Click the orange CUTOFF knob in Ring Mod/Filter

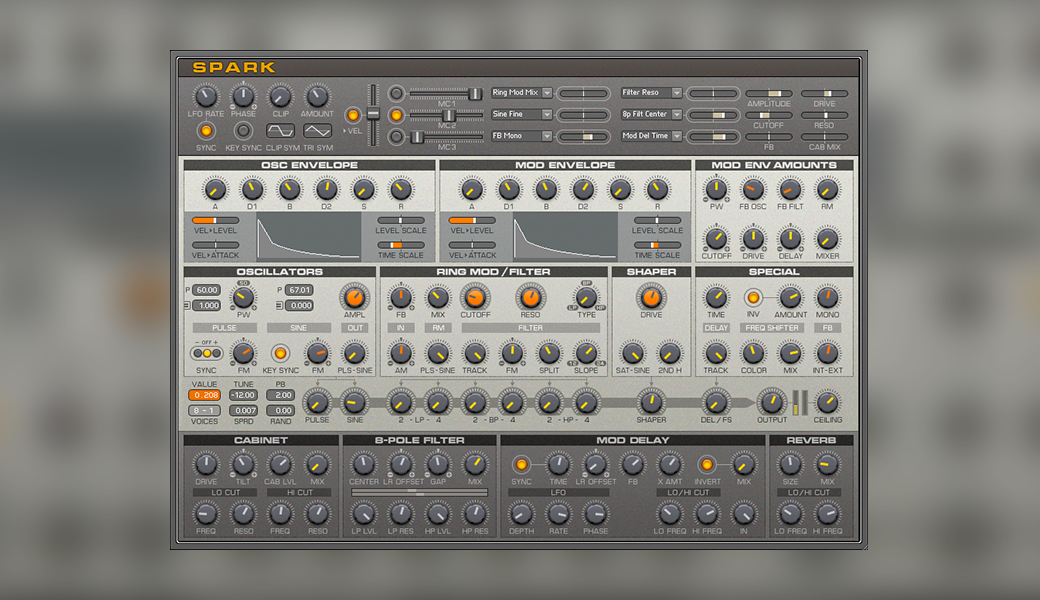coord(475,298)
